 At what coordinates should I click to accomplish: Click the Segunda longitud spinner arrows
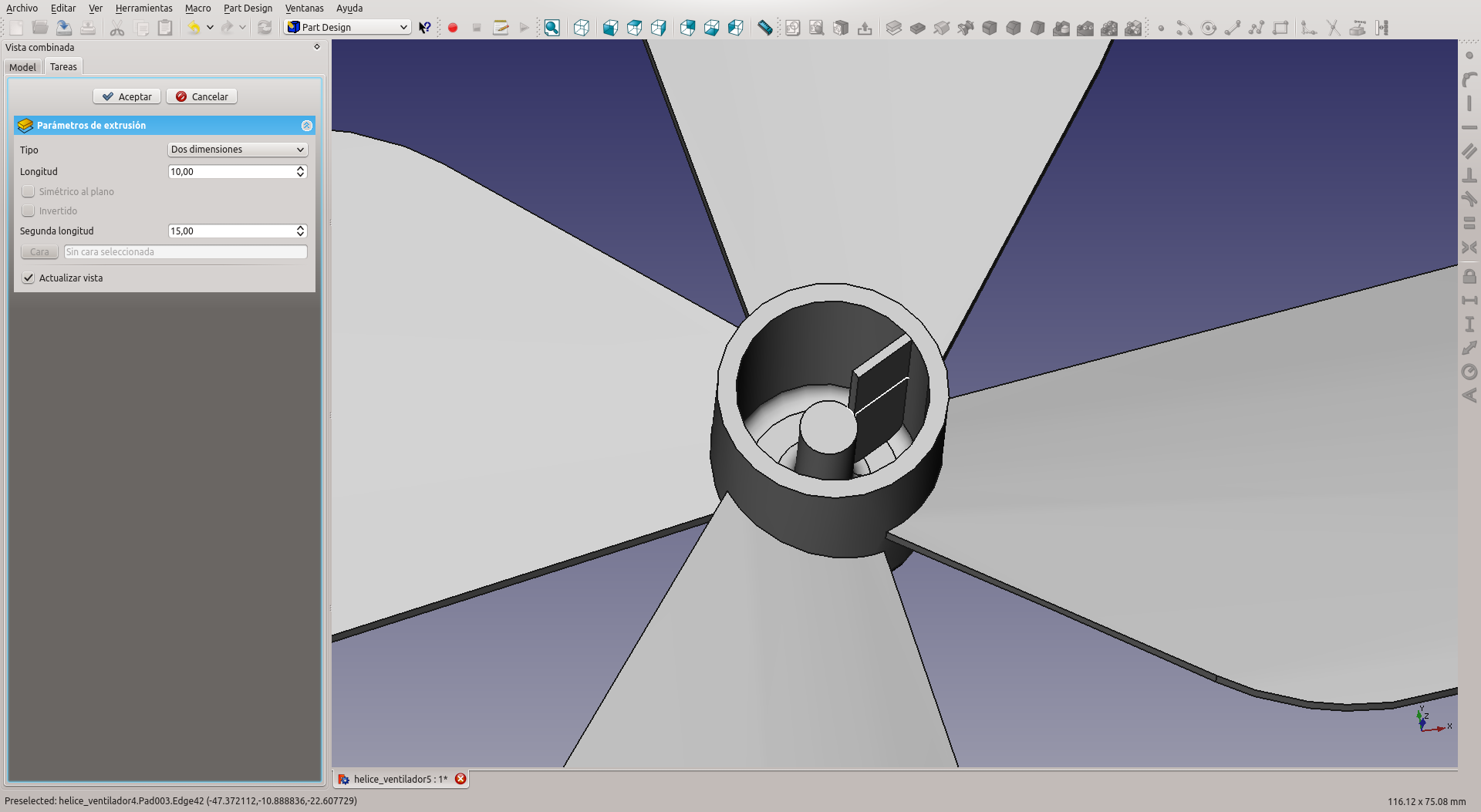(x=301, y=231)
